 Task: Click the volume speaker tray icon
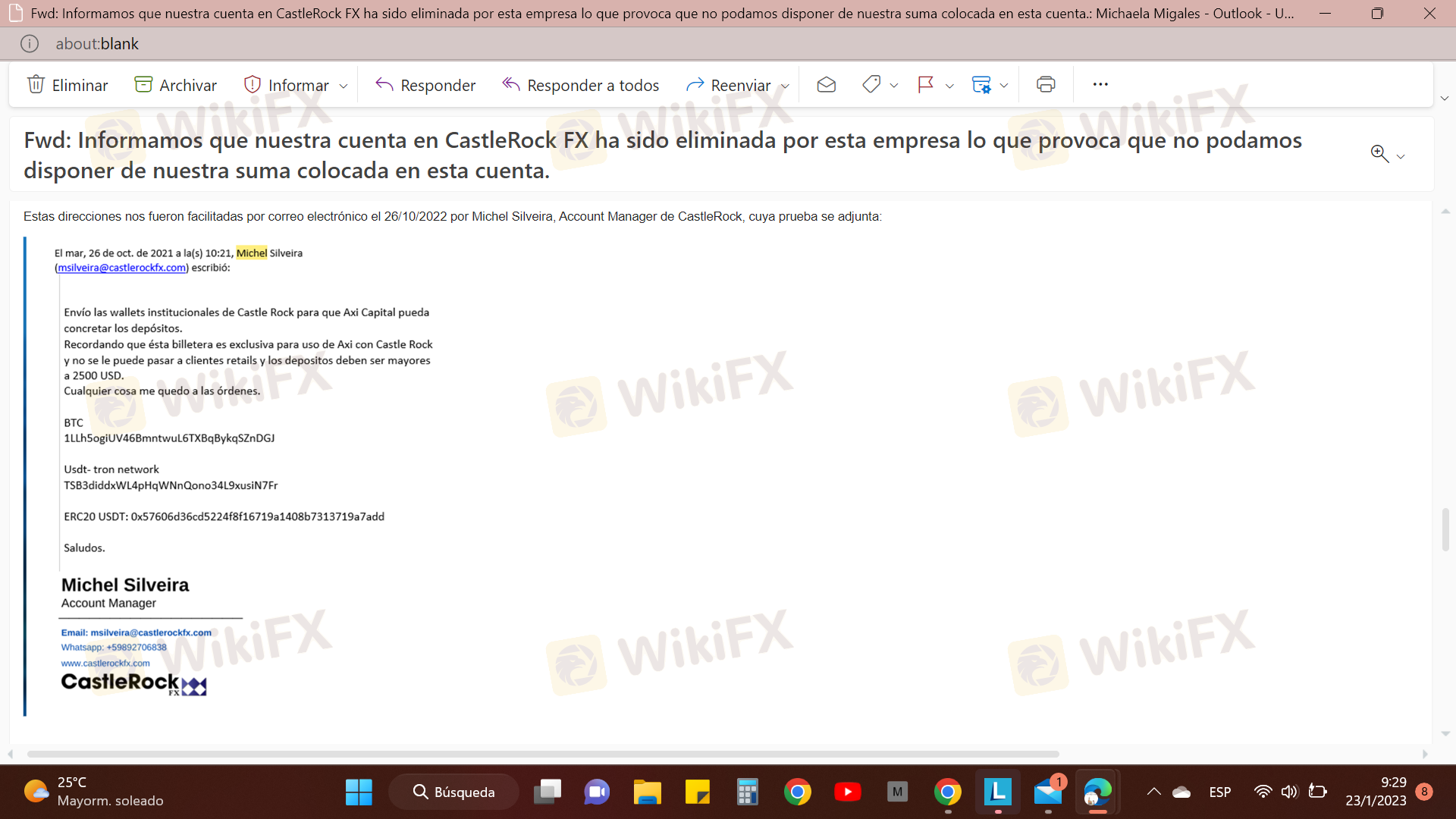pyautogui.click(x=1289, y=792)
